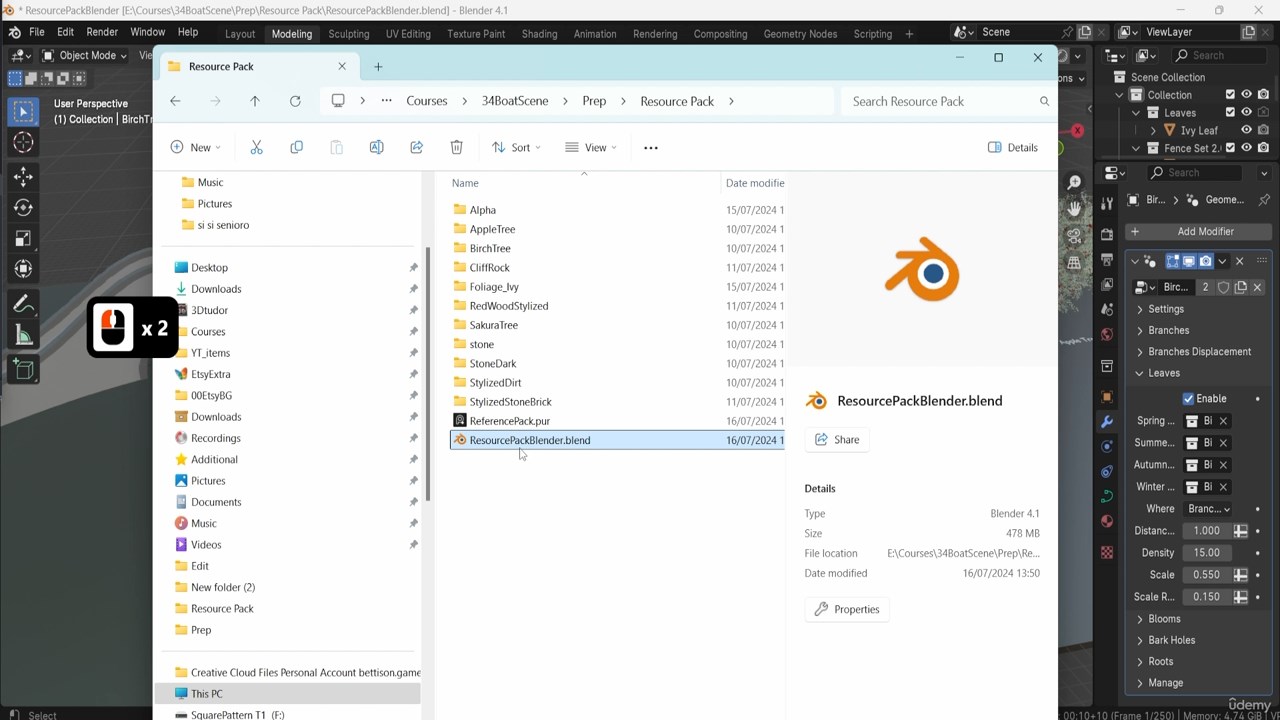
Task: Click Properties button in details pane
Action: (x=847, y=609)
